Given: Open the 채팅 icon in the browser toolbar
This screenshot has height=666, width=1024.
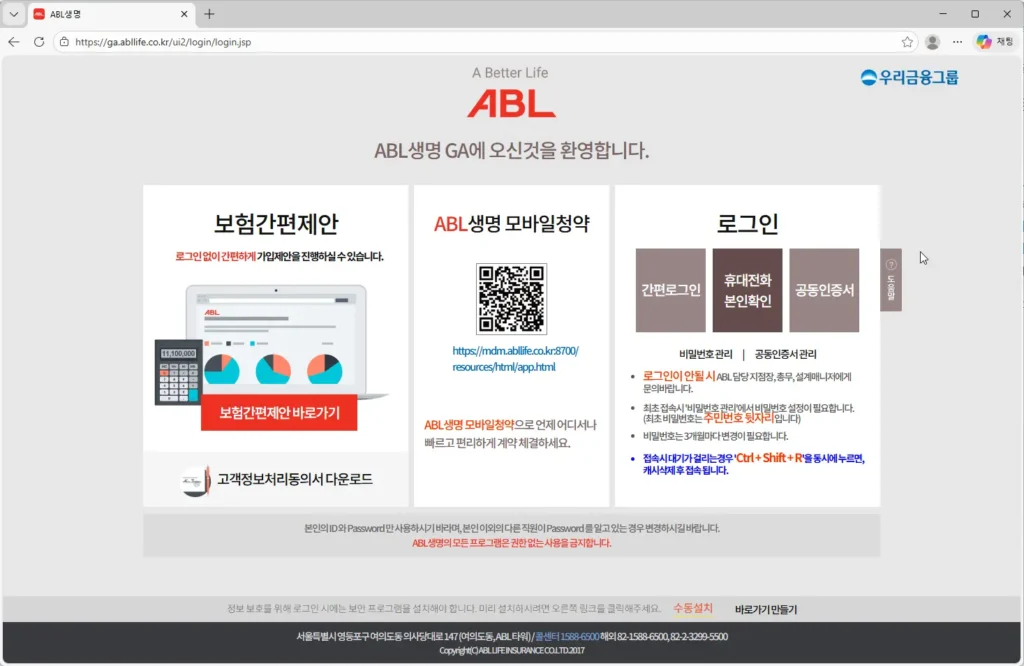Looking at the screenshot, I should [984, 42].
